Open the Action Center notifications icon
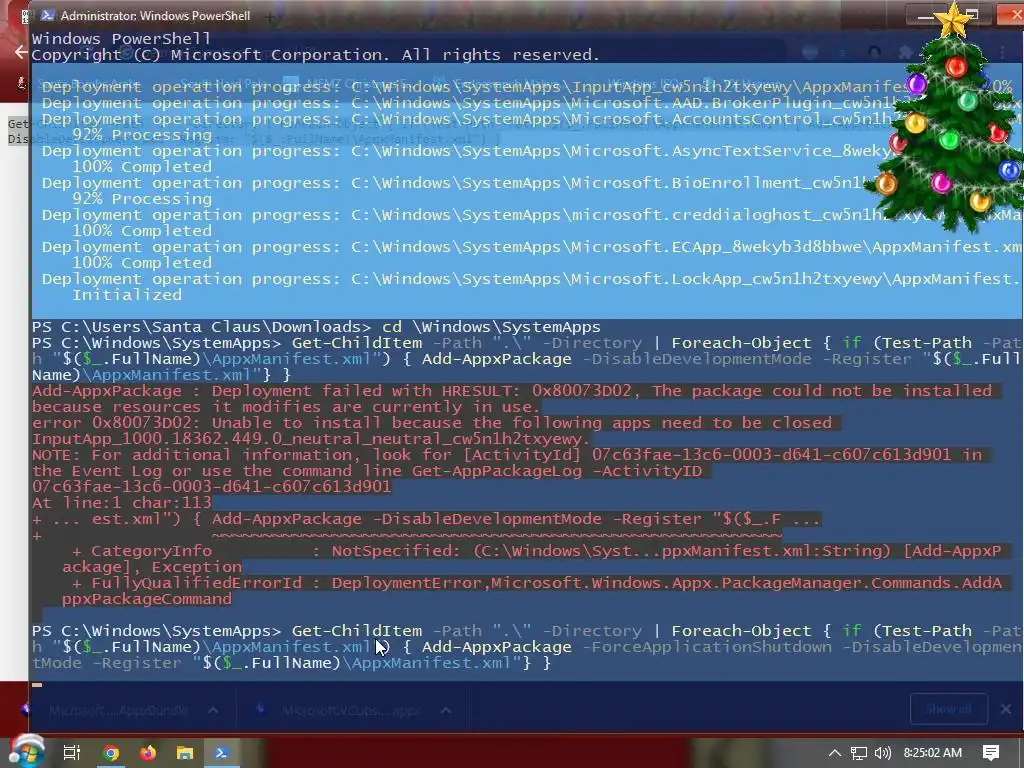The height and width of the screenshot is (768, 1024). pyautogui.click(x=991, y=753)
